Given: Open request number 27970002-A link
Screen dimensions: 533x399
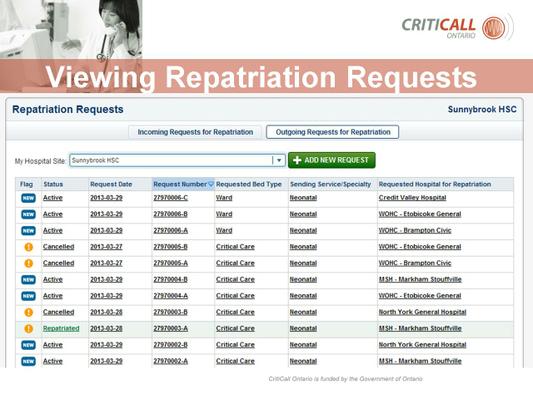Looking at the screenshot, I should click(x=170, y=361).
